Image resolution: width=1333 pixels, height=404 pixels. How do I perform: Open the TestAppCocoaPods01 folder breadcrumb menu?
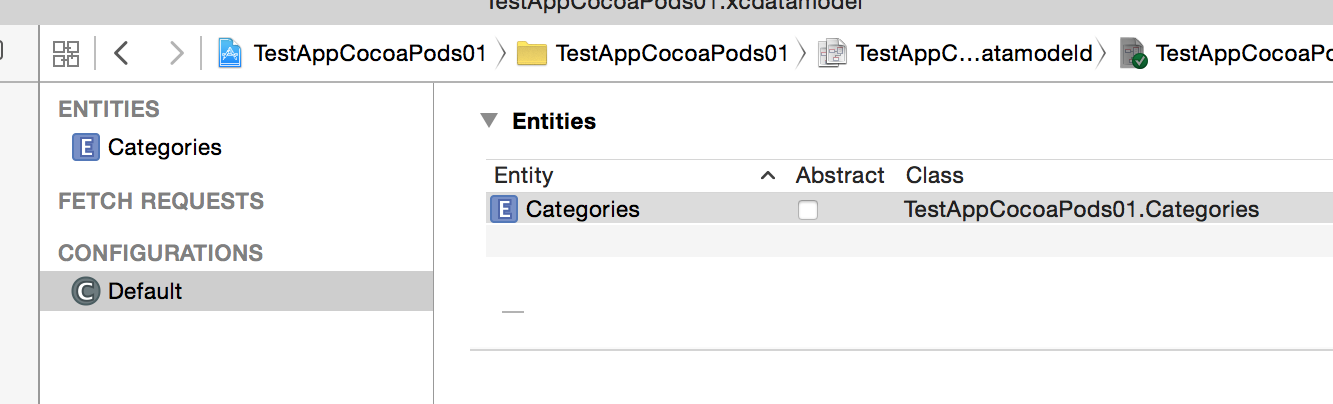point(671,53)
